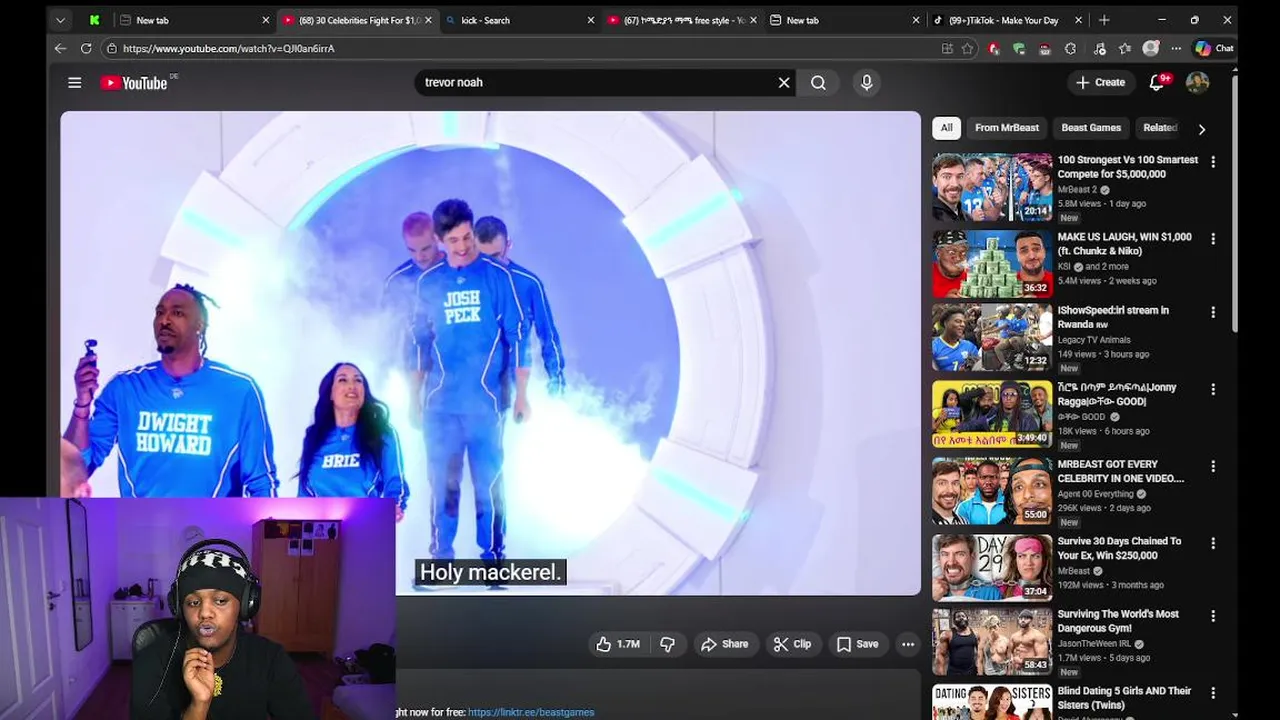1280x720 pixels.
Task: Open options for World's Most Dangerous Gym
Action: 1213,616
